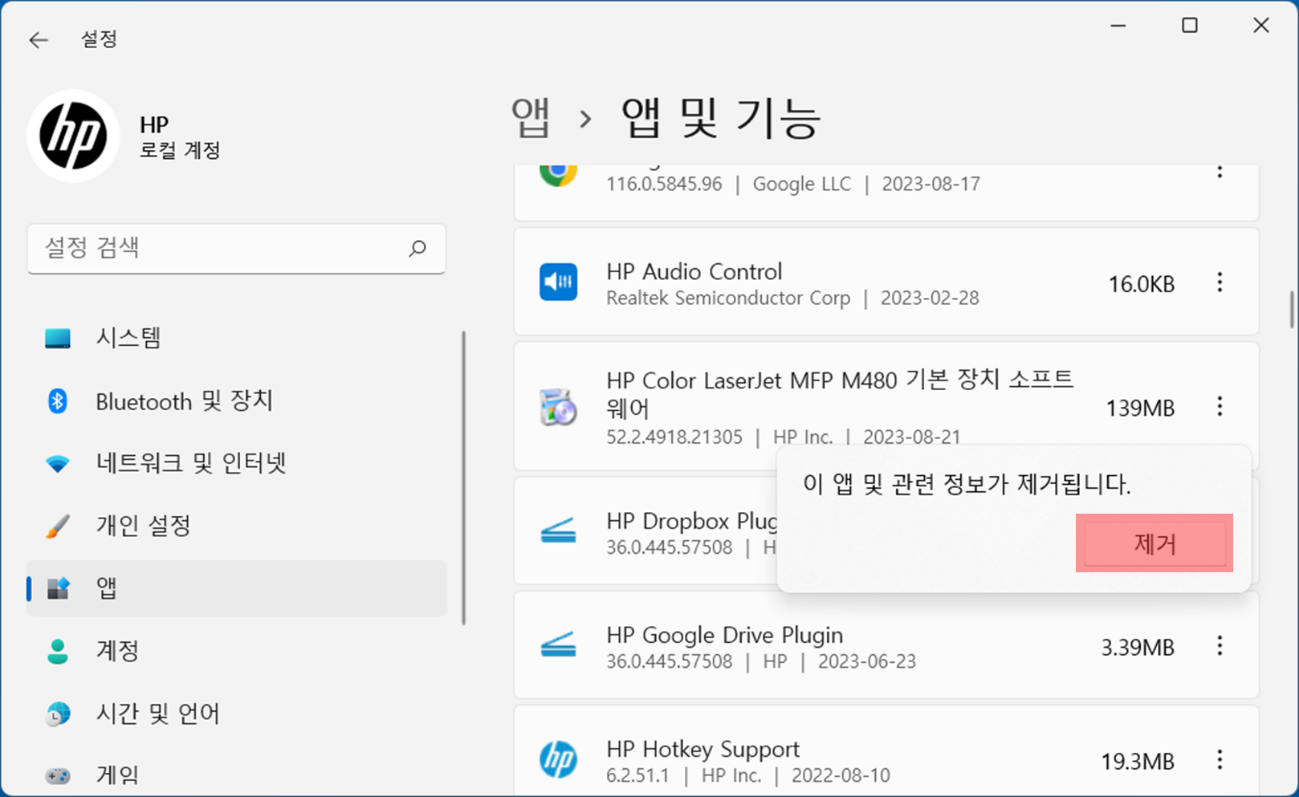The image size is (1299, 797).
Task: Click the 네트워크 및 인터넷 Wi-Fi icon
Action: [58, 464]
